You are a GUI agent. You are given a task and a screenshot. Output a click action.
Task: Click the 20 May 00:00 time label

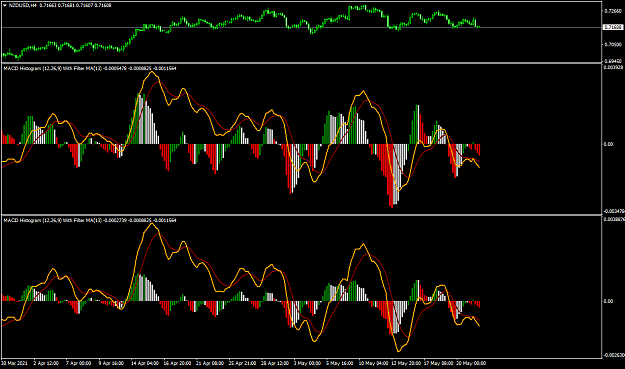pyautogui.click(x=472, y=363)
